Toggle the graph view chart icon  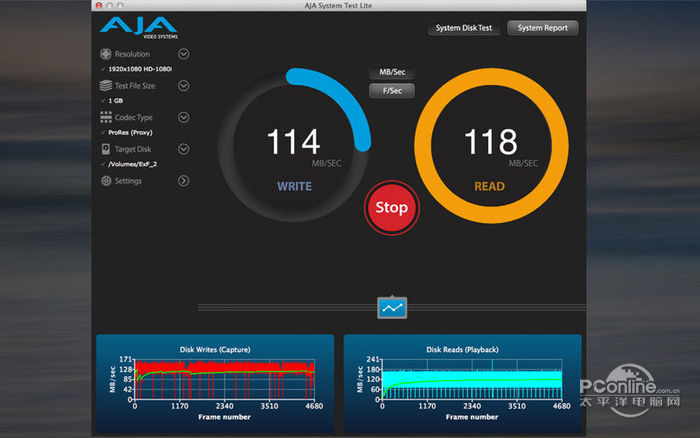392,308
